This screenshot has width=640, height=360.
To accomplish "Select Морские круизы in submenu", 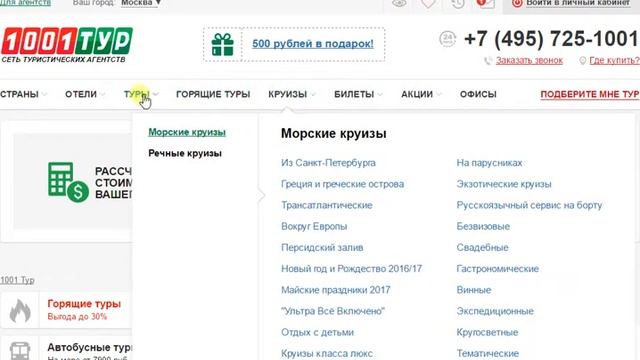I will pyautogui.click(x=187, y=132).
